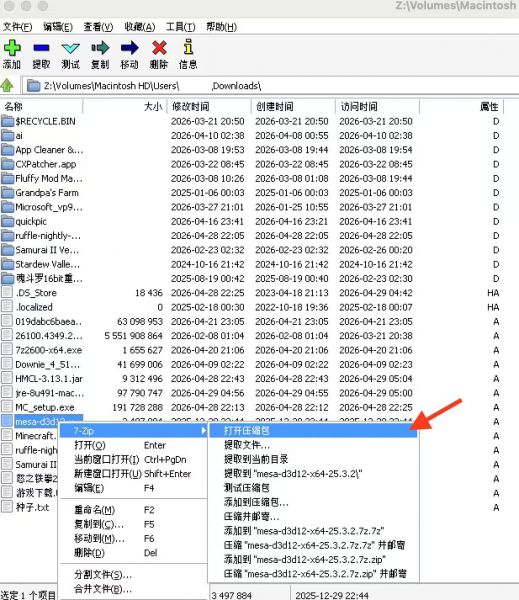Viewport: 519px width, 600px height.
Task: Click the Delete (删除) red X icon
Action: point(159,48)
